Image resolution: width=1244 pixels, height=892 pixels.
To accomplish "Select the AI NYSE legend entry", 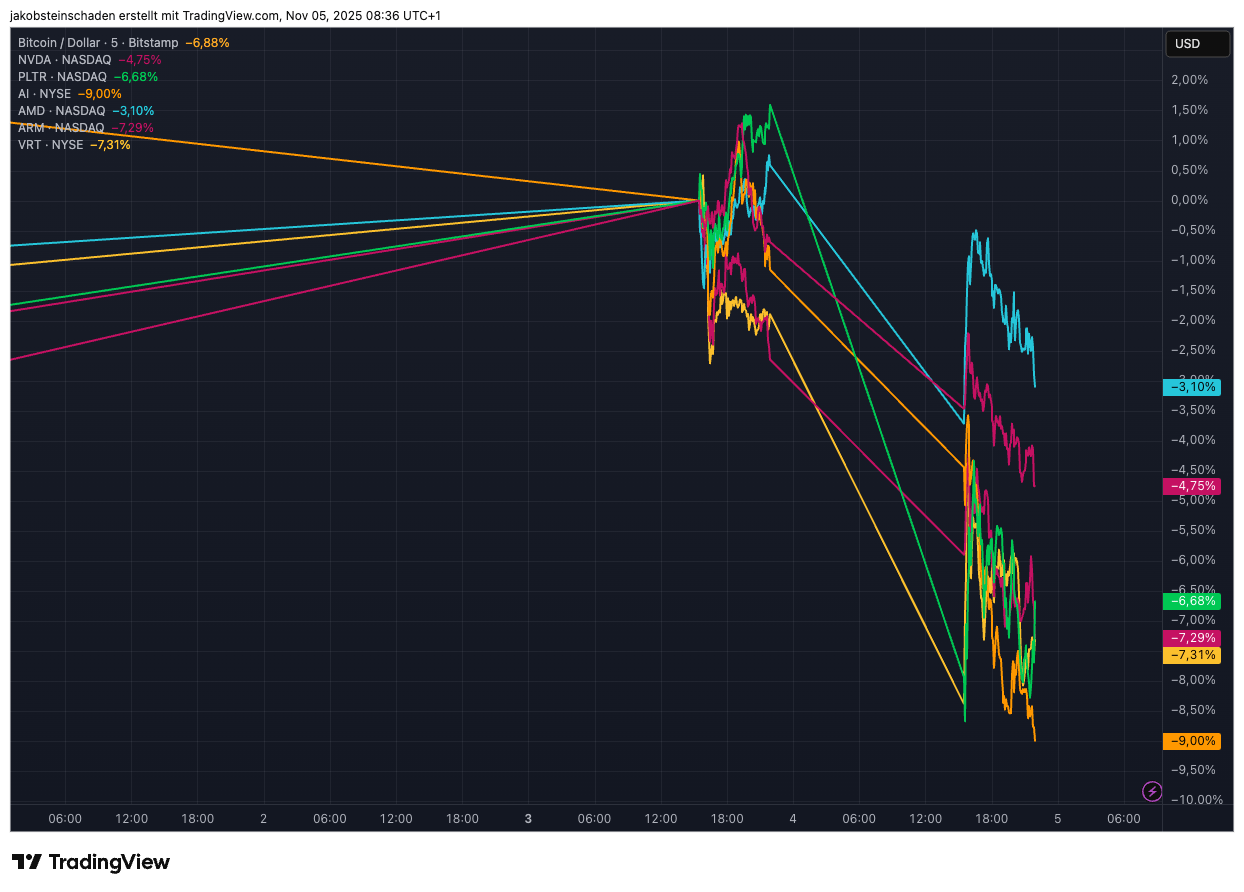I will 44,94.
